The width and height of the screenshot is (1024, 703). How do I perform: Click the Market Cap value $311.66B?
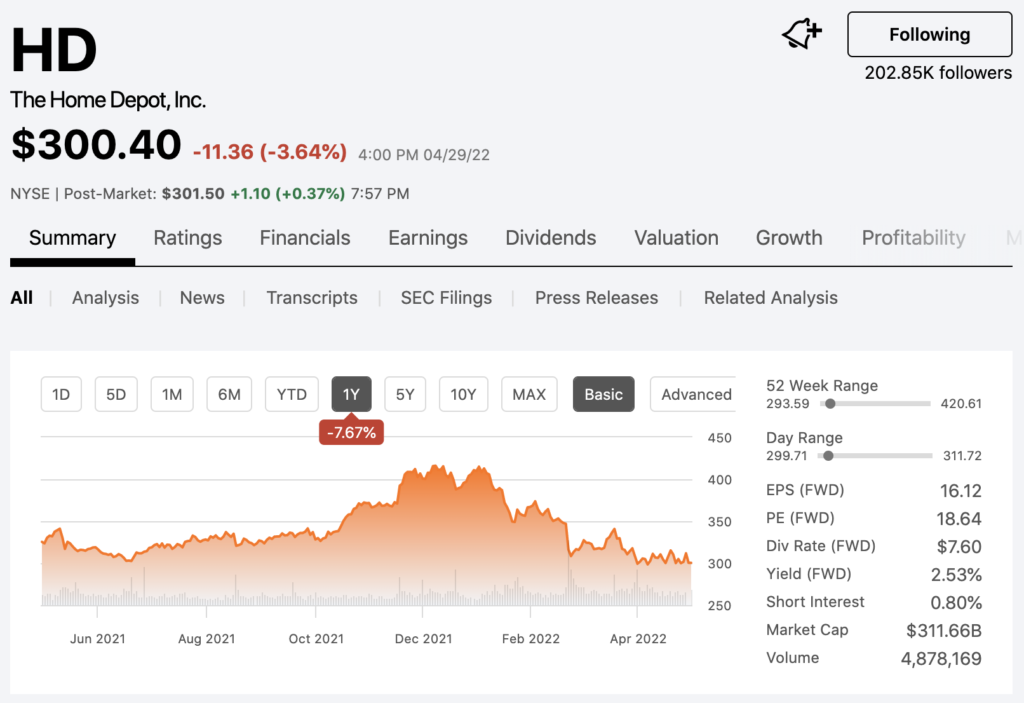944,630
